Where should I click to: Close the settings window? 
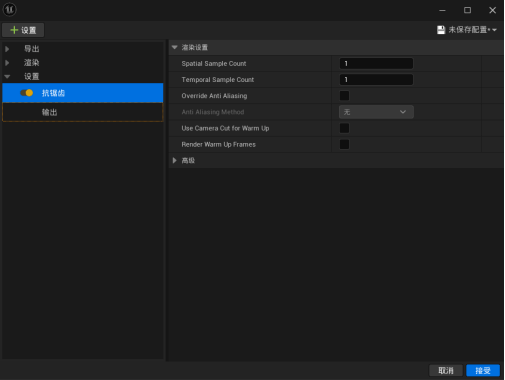pos(492,10)
